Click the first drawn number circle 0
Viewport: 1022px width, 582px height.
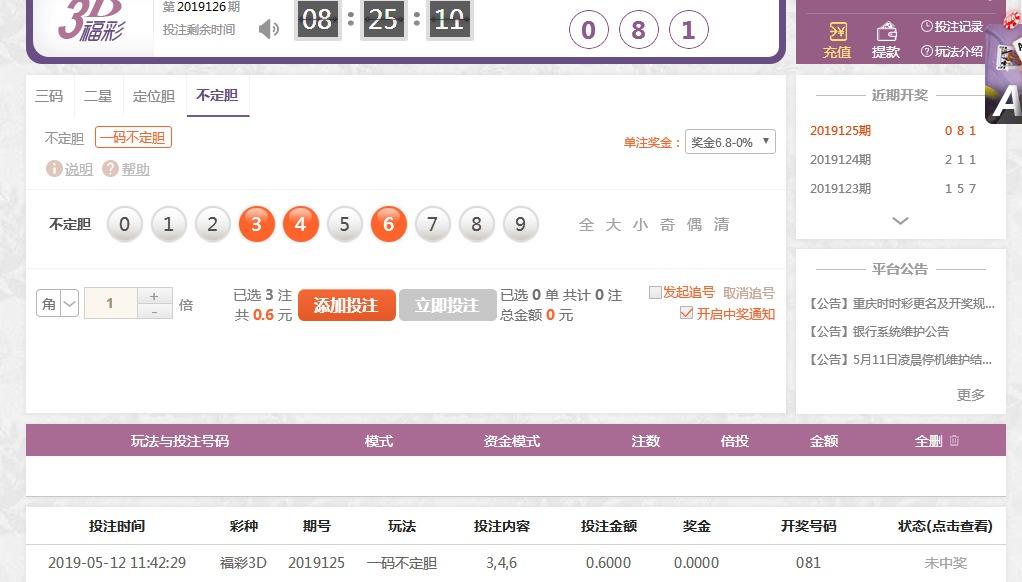point(589,30)
